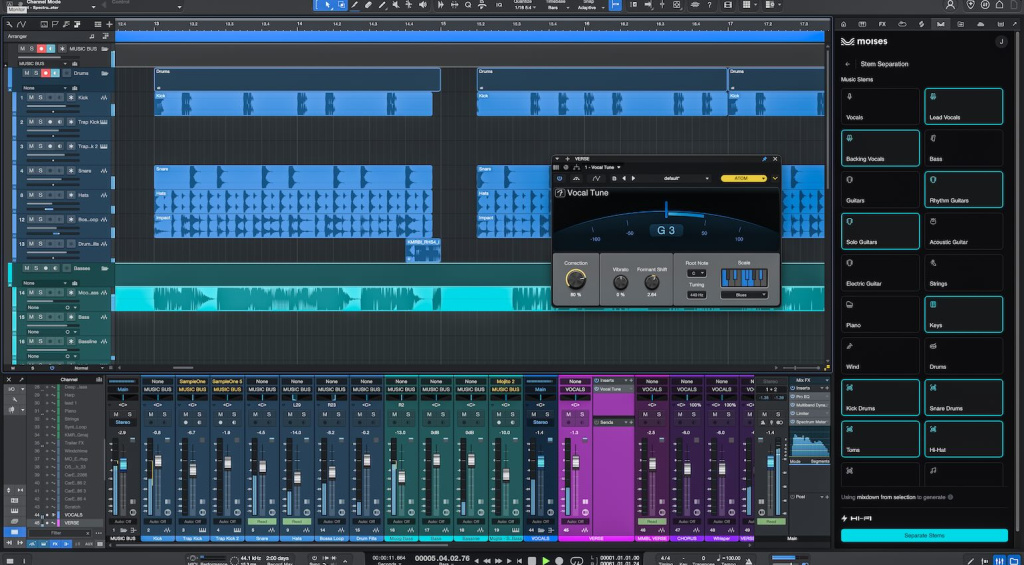Image resolution: width=1024 pixels, height=565 pixels.
Task: Open the ATOM button in Vocal Tune
Action: pos(744,178)
